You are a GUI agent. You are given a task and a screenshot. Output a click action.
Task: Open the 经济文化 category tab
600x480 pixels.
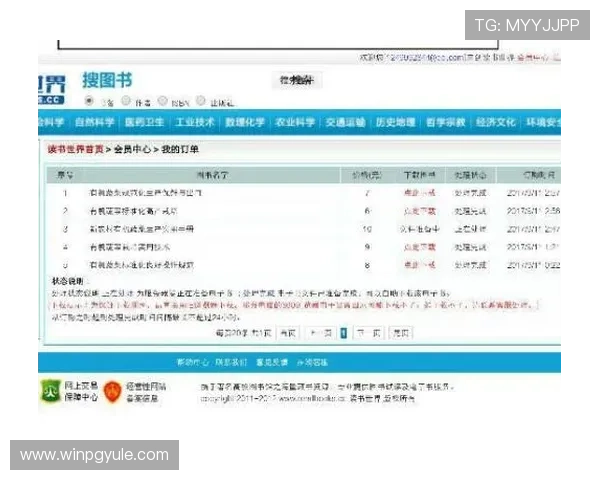pos(496,122)
